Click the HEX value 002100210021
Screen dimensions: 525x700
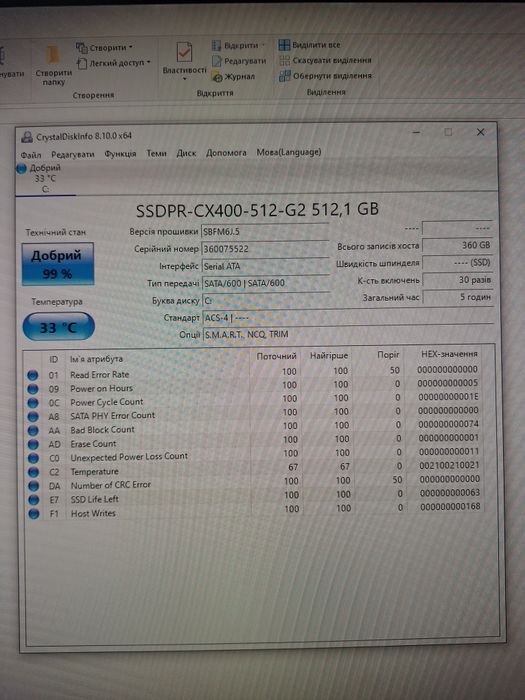pyautogui.click(x=449, y=465)
